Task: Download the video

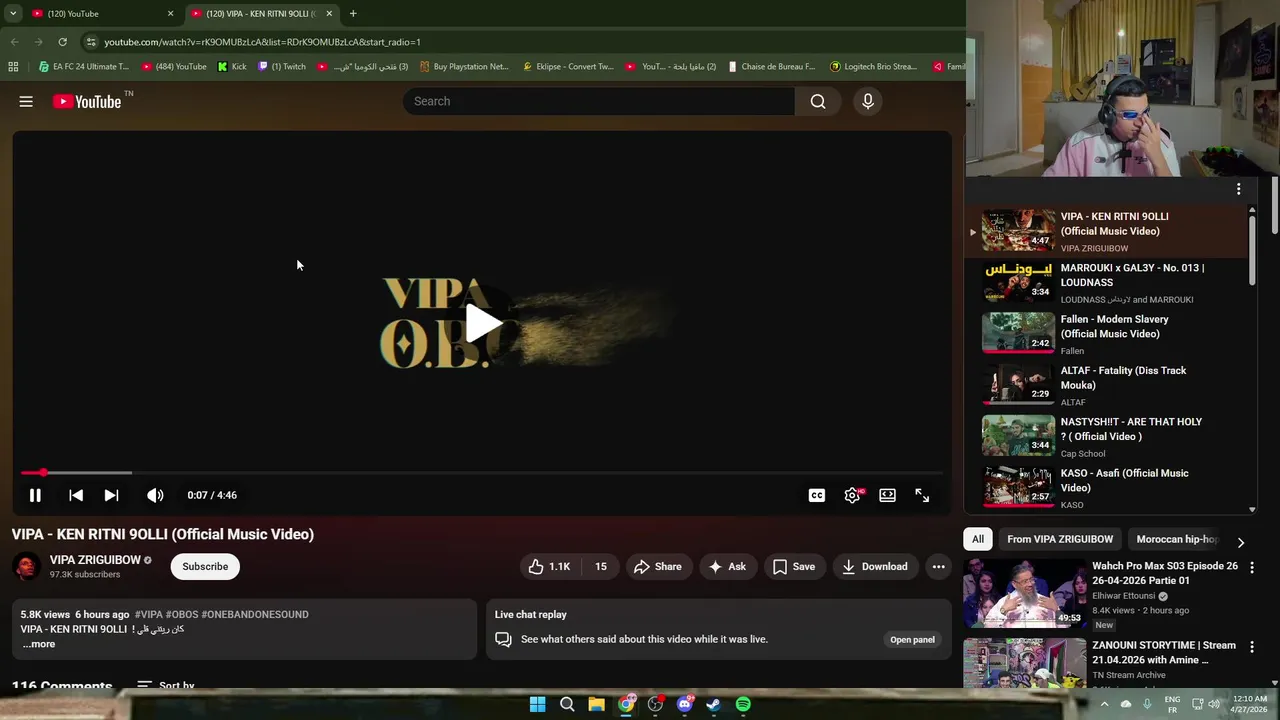Action: [875, 566]
